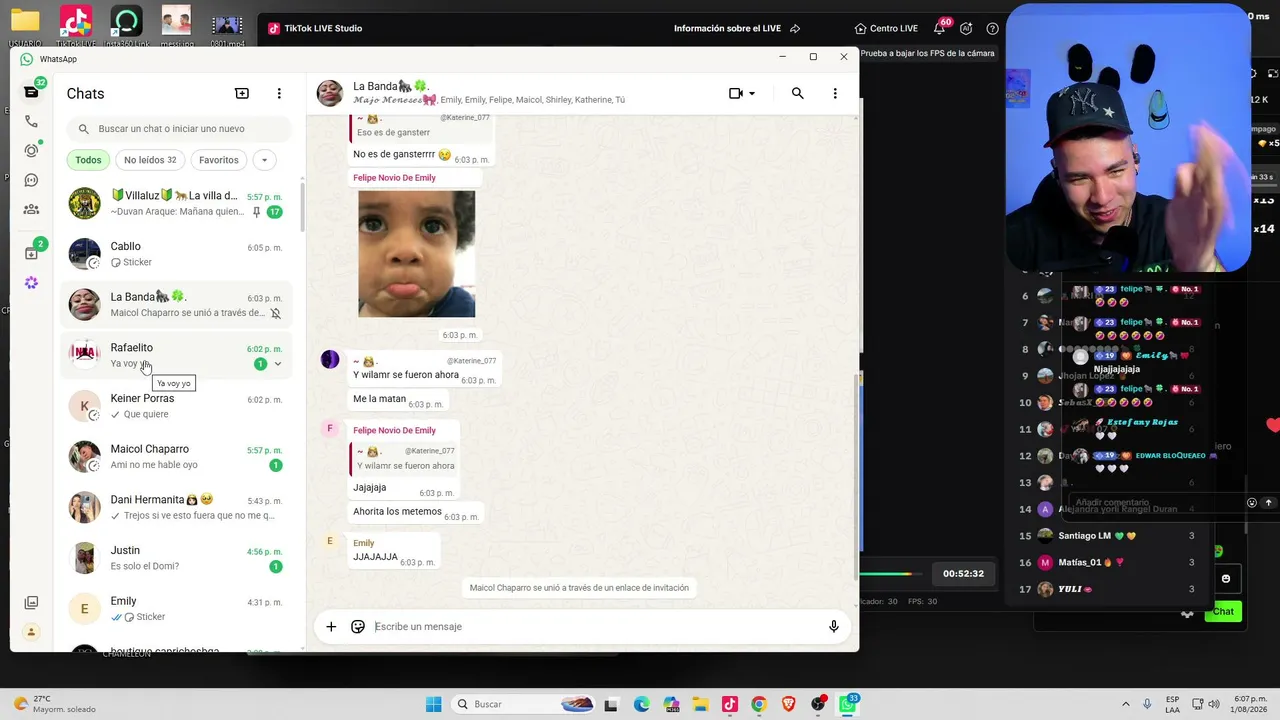Open Google Chrome from the taskbar
The height and width of the screenshot is (720, 1280).
759,704
